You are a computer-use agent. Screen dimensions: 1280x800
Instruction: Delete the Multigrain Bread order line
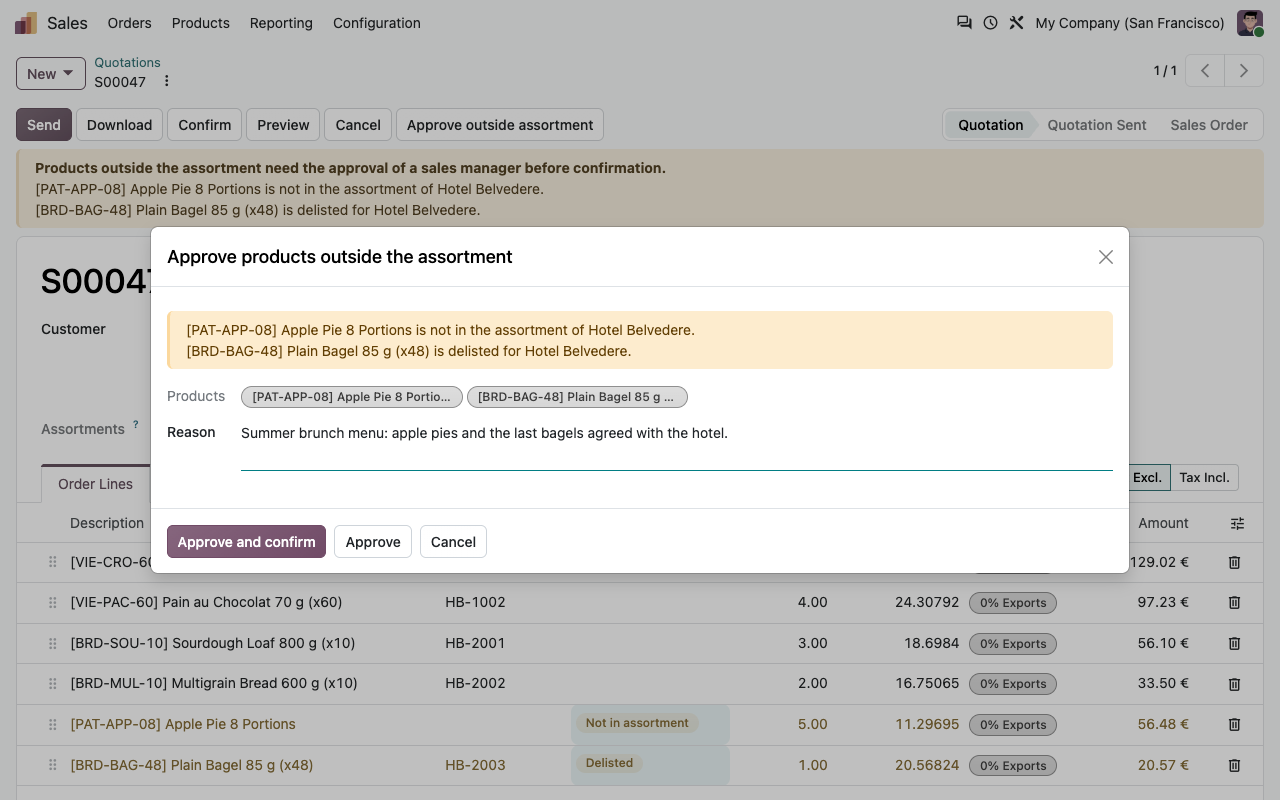click(x=1234, y=684)
